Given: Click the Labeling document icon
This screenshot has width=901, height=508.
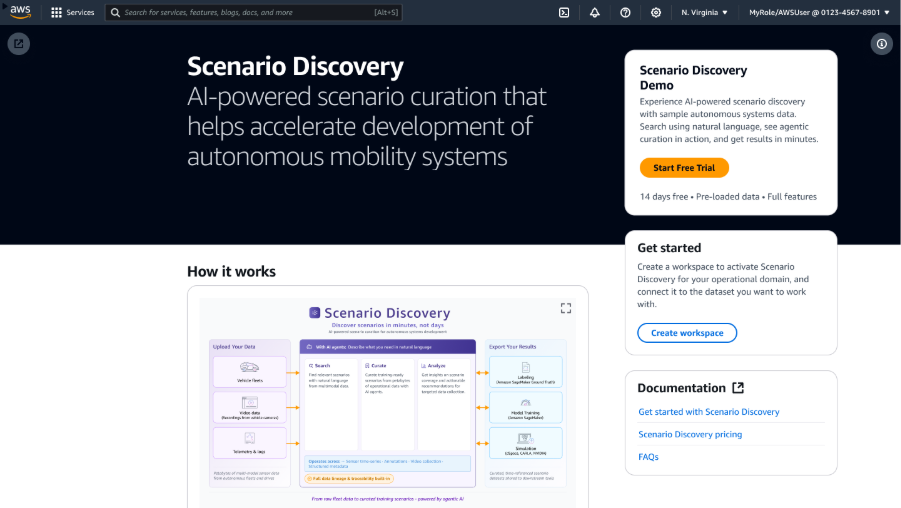Looking at the screenshot, I should 526,367.
